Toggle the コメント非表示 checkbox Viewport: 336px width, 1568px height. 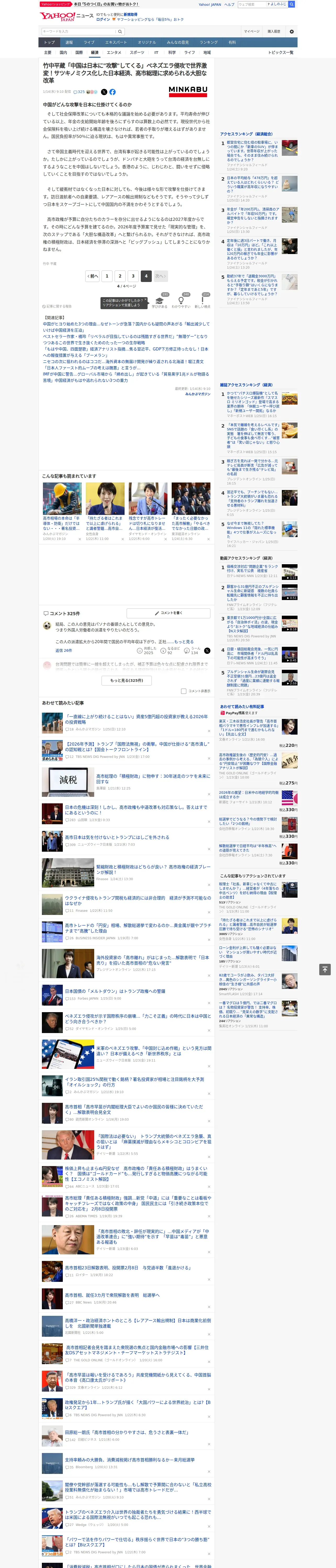(x=183, y=691)
